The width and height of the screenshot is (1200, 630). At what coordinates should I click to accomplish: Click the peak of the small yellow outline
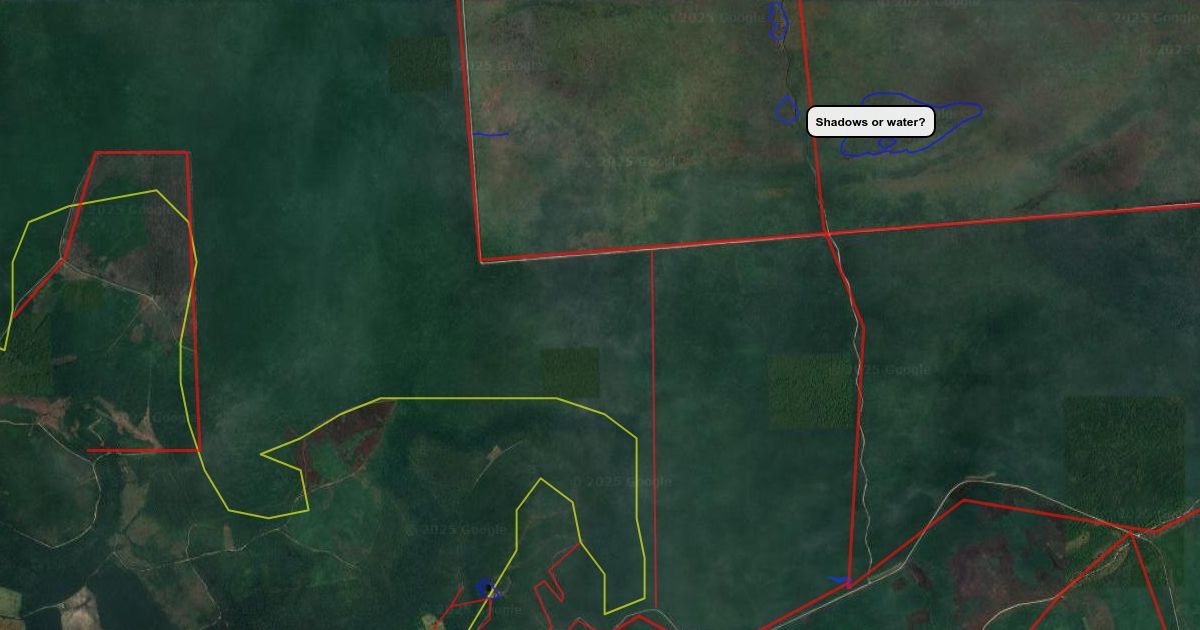[541, 479]
